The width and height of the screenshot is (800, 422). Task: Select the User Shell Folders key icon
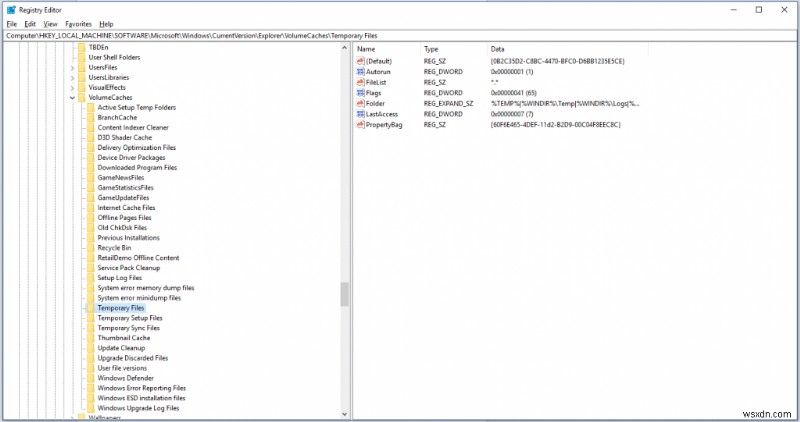[82, 57]
